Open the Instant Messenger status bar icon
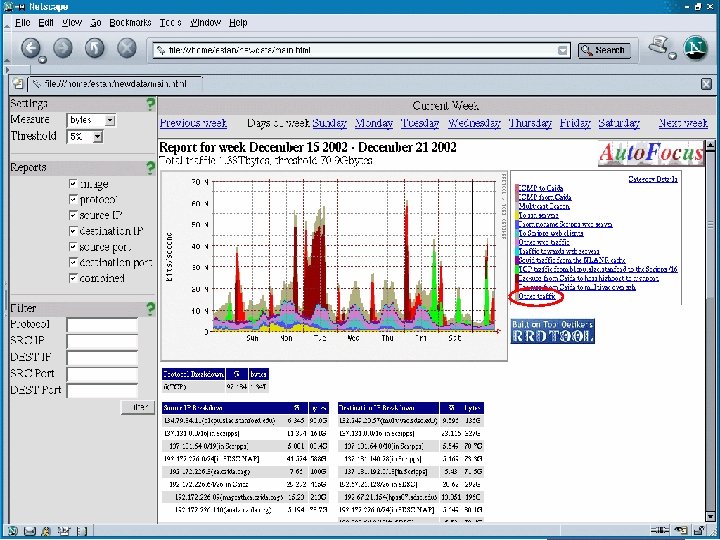720x540 pixels. tap(45, 531)
